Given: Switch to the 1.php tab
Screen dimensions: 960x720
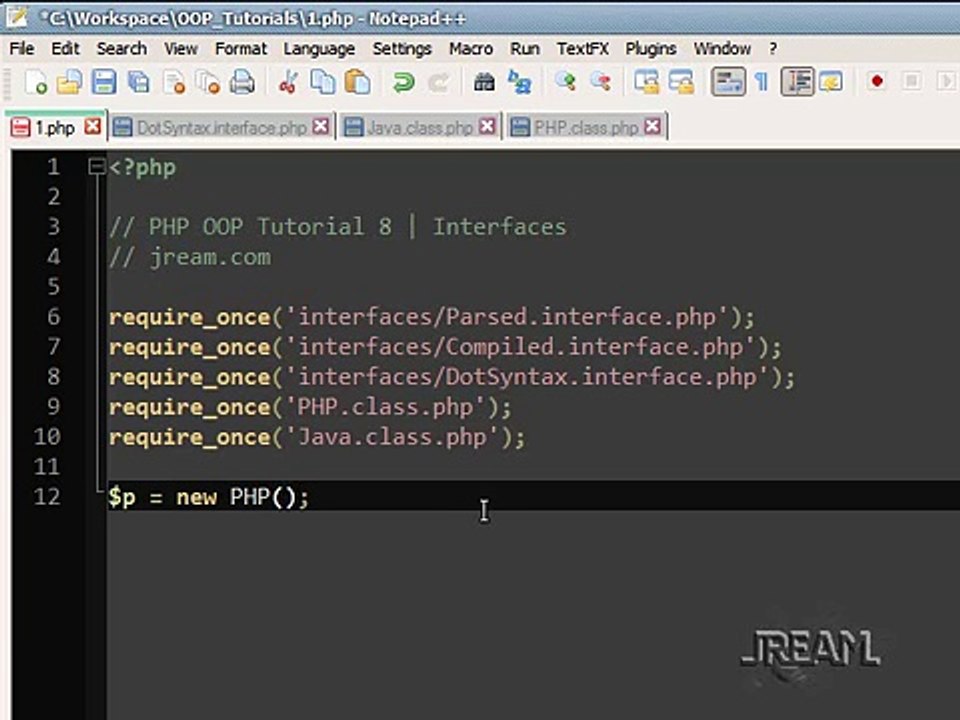Looking at the screenshot, I should click(55, 127).
